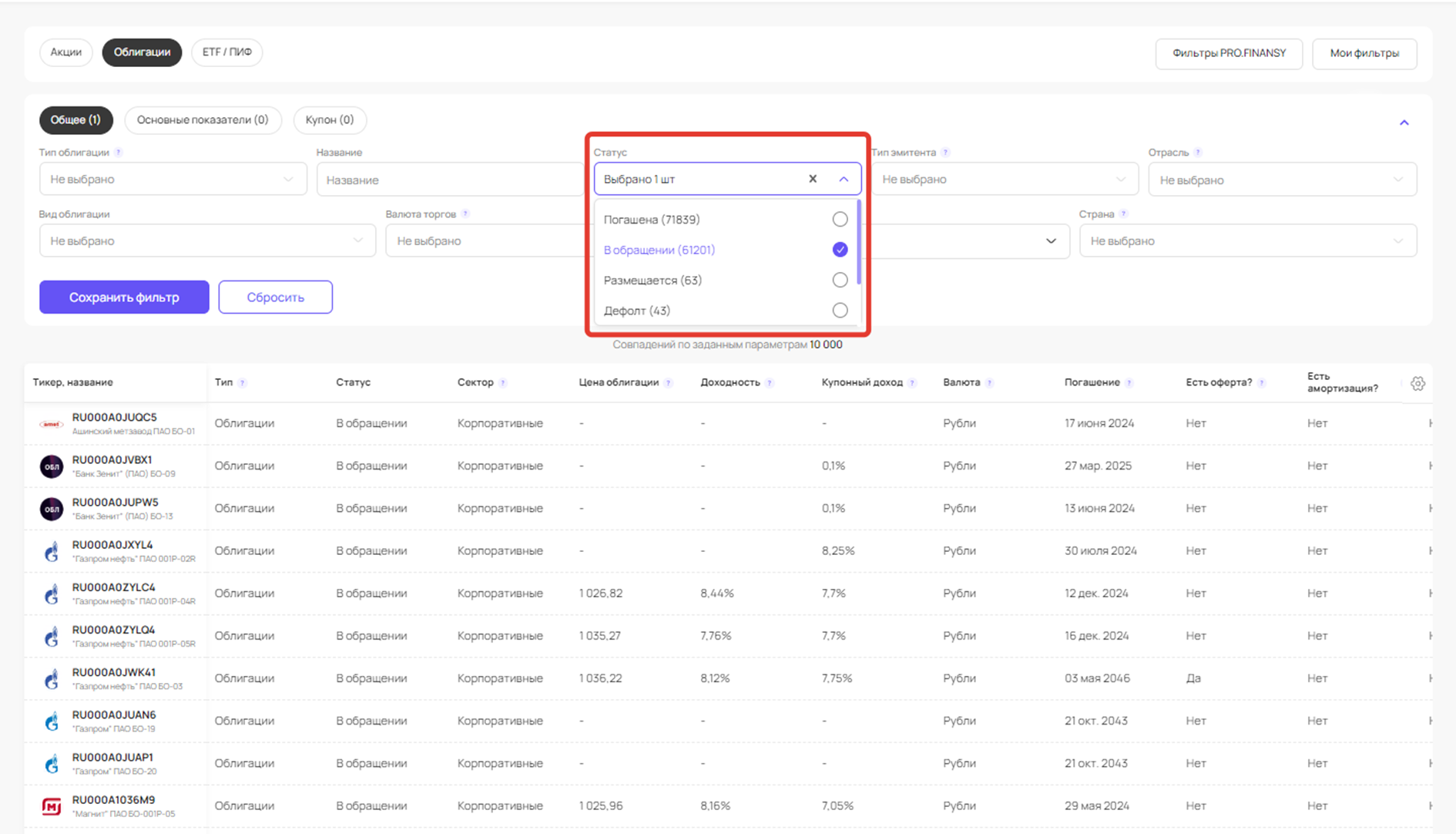This screenshot has width=1456, height=834.
Task: Select the Размещается (63) status option
Action: (x=726, y=280)
